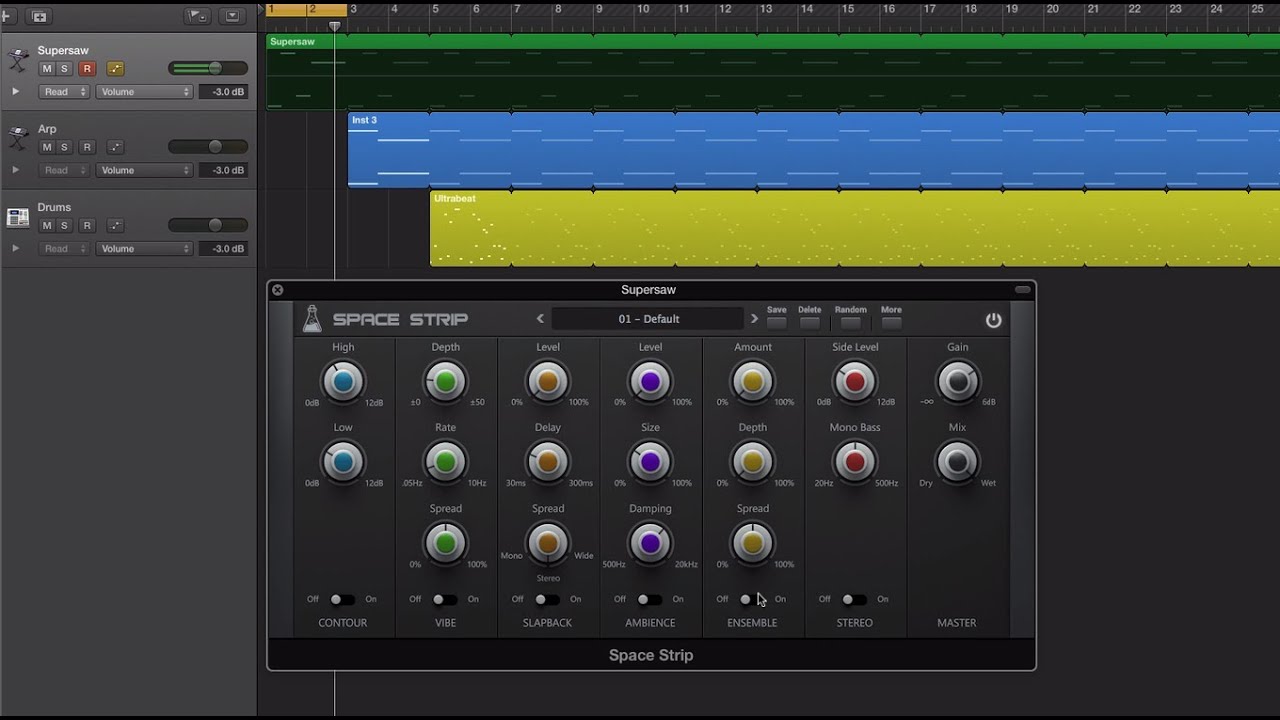Record-enable the Drums track
This screenshot has width=1280, height=720.
pos(87,226)
